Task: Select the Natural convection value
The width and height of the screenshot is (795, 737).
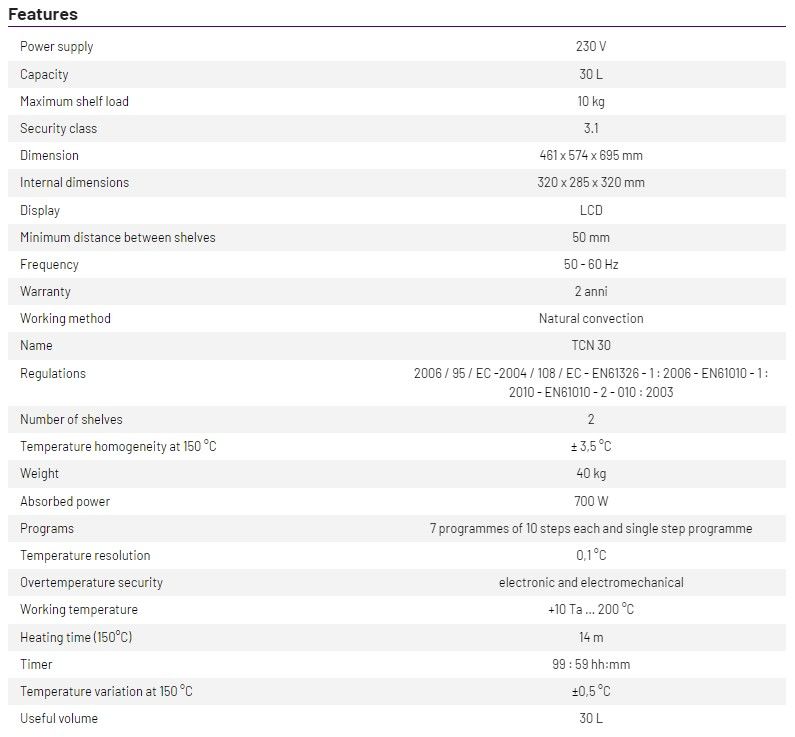Action: click(590, 318)
